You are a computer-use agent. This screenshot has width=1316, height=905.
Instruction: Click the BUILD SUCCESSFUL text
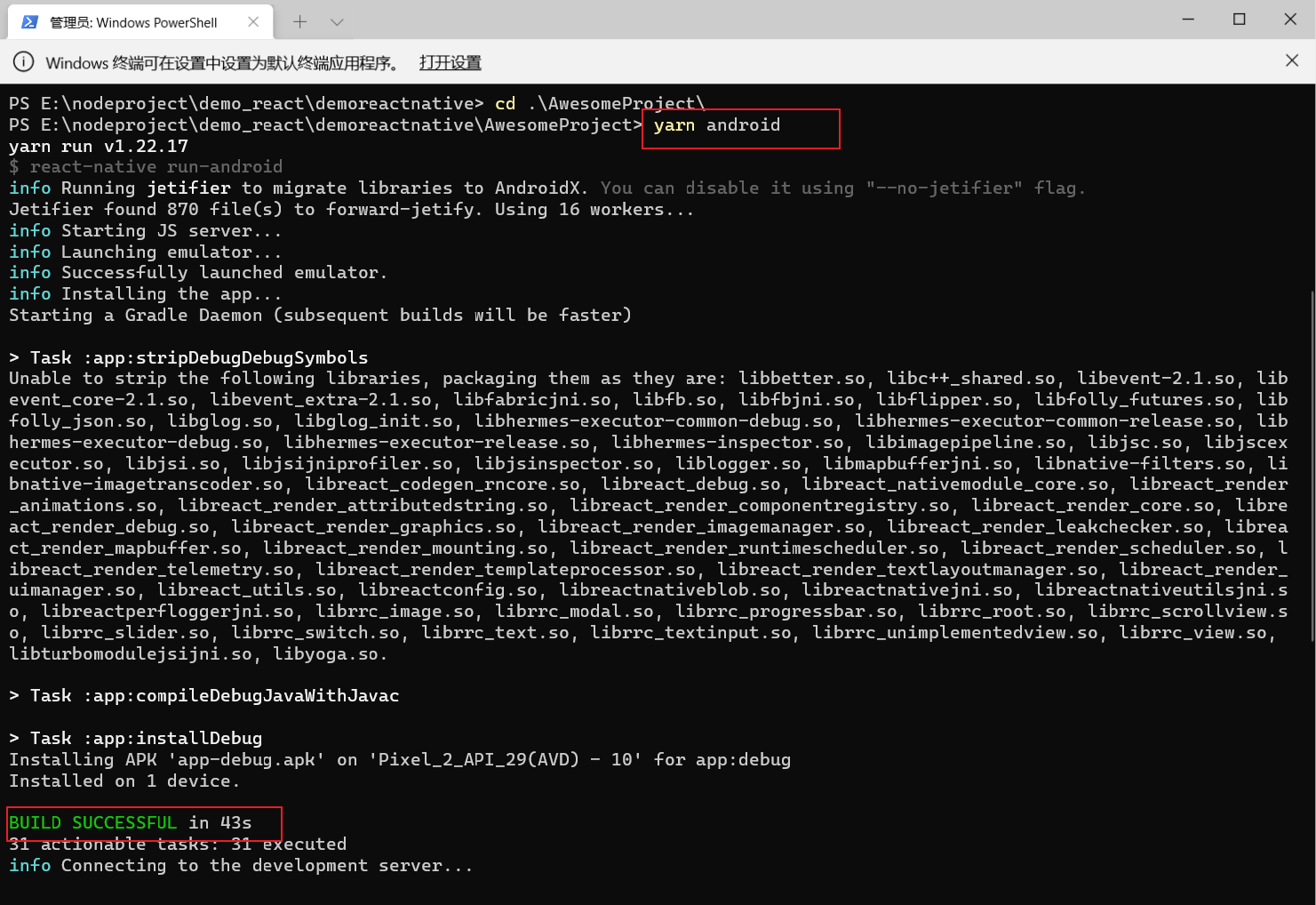[x=92, y=822]
